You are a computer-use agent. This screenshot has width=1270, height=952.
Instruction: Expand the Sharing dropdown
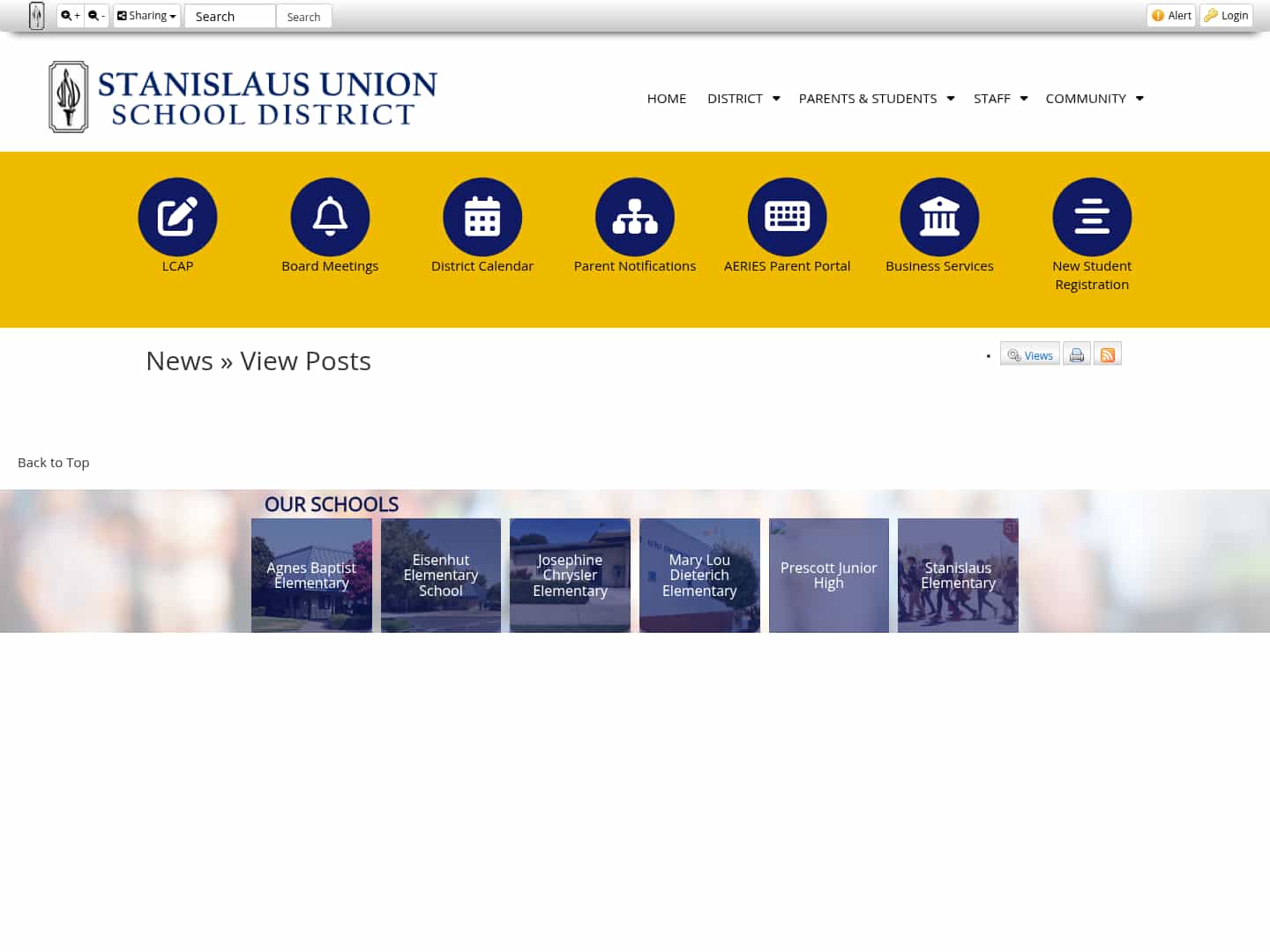pos(146,15)
